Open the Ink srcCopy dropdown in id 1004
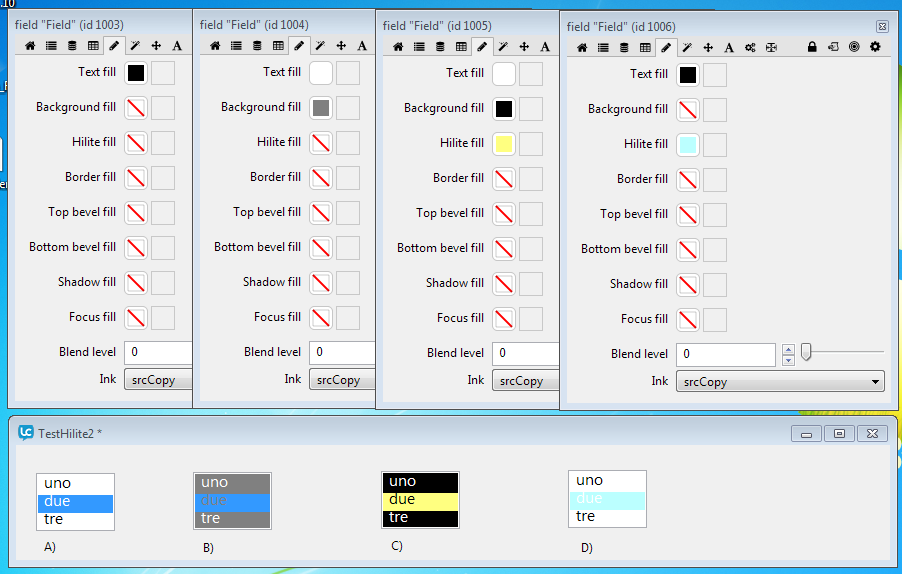 342,380
